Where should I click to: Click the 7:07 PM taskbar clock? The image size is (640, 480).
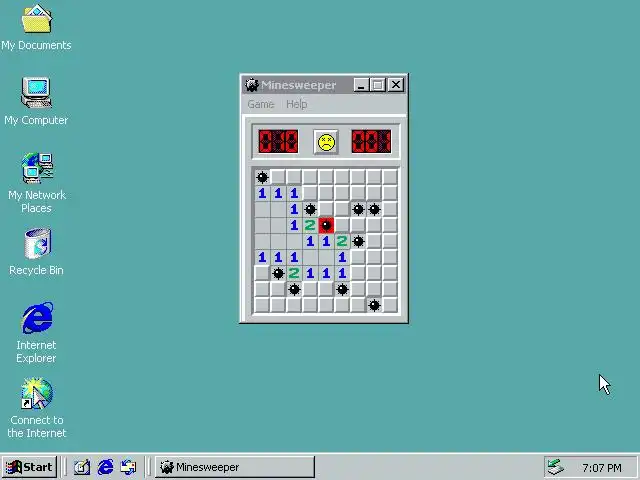click(602, 467)
